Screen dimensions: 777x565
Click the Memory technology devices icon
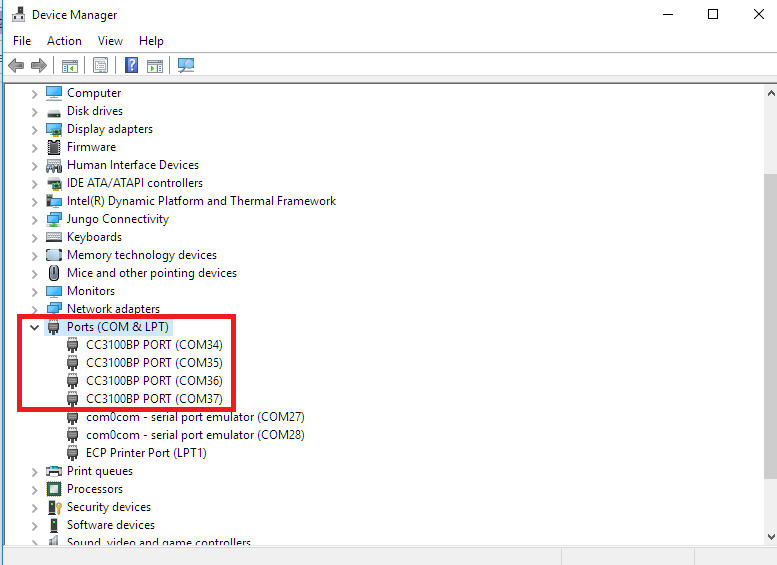coord(54,255)
